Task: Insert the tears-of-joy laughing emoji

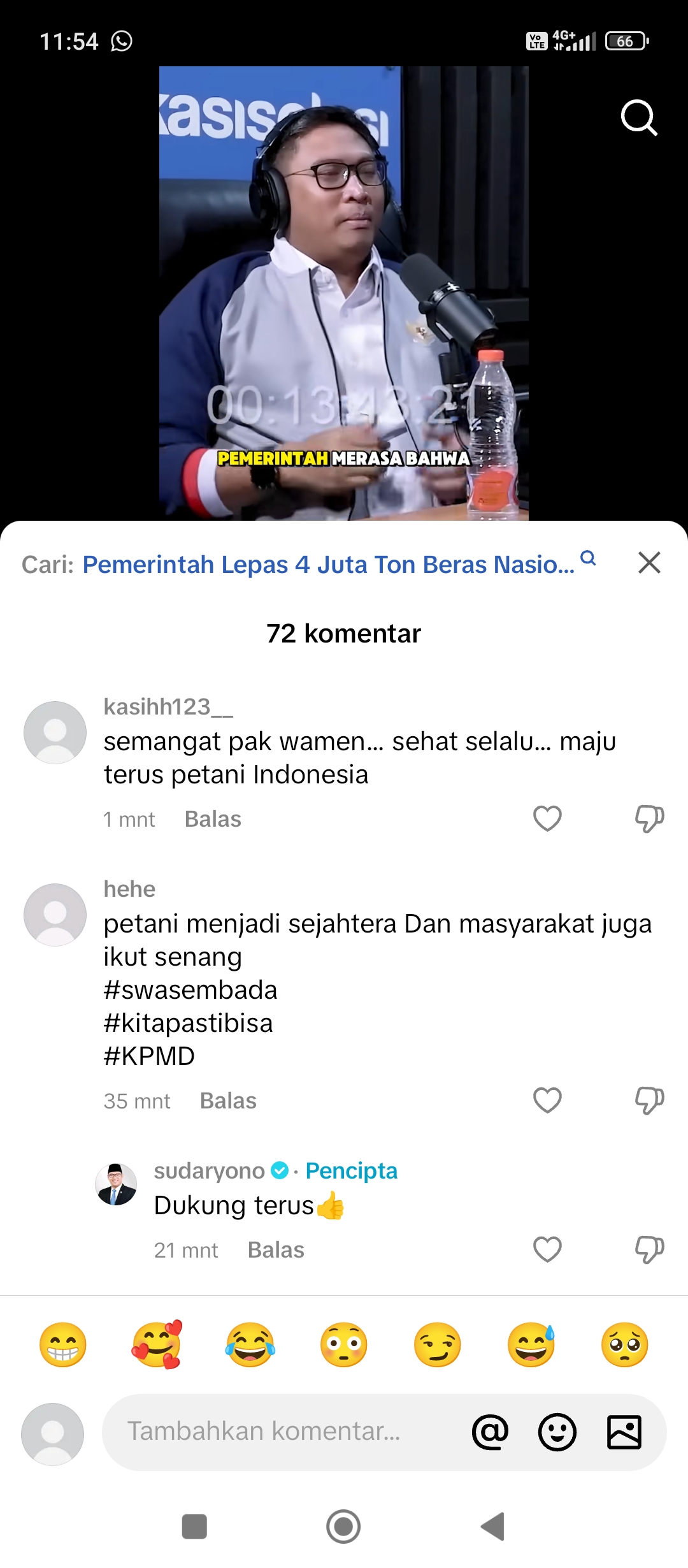Action: (250, 1345)
